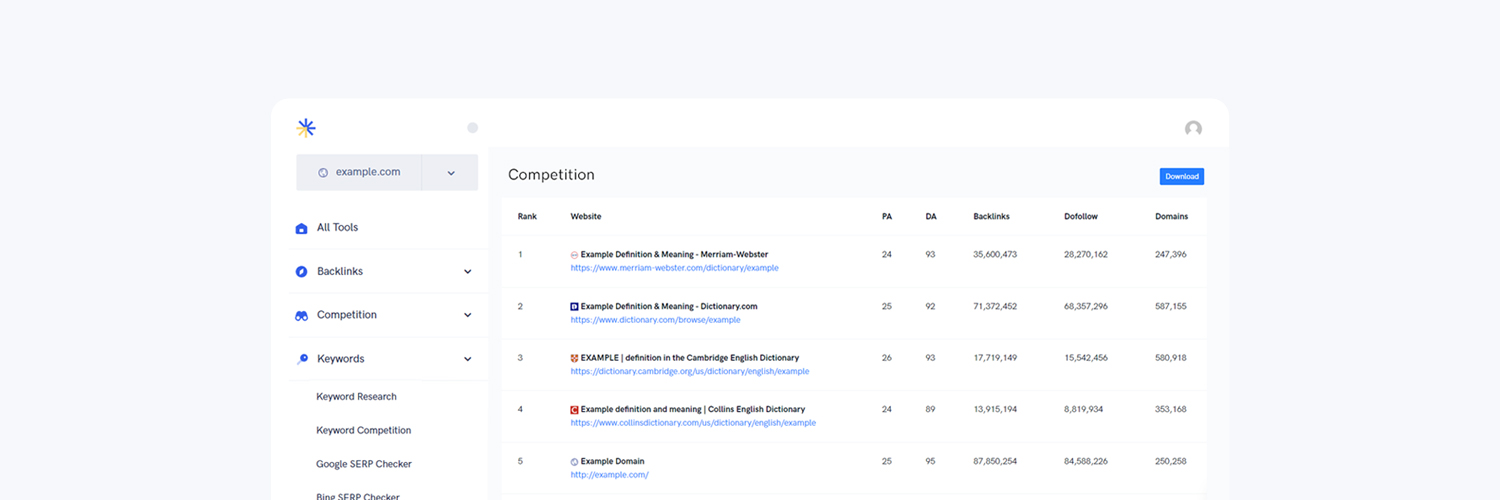Select the Dictionary.com result title

point(669,307)
